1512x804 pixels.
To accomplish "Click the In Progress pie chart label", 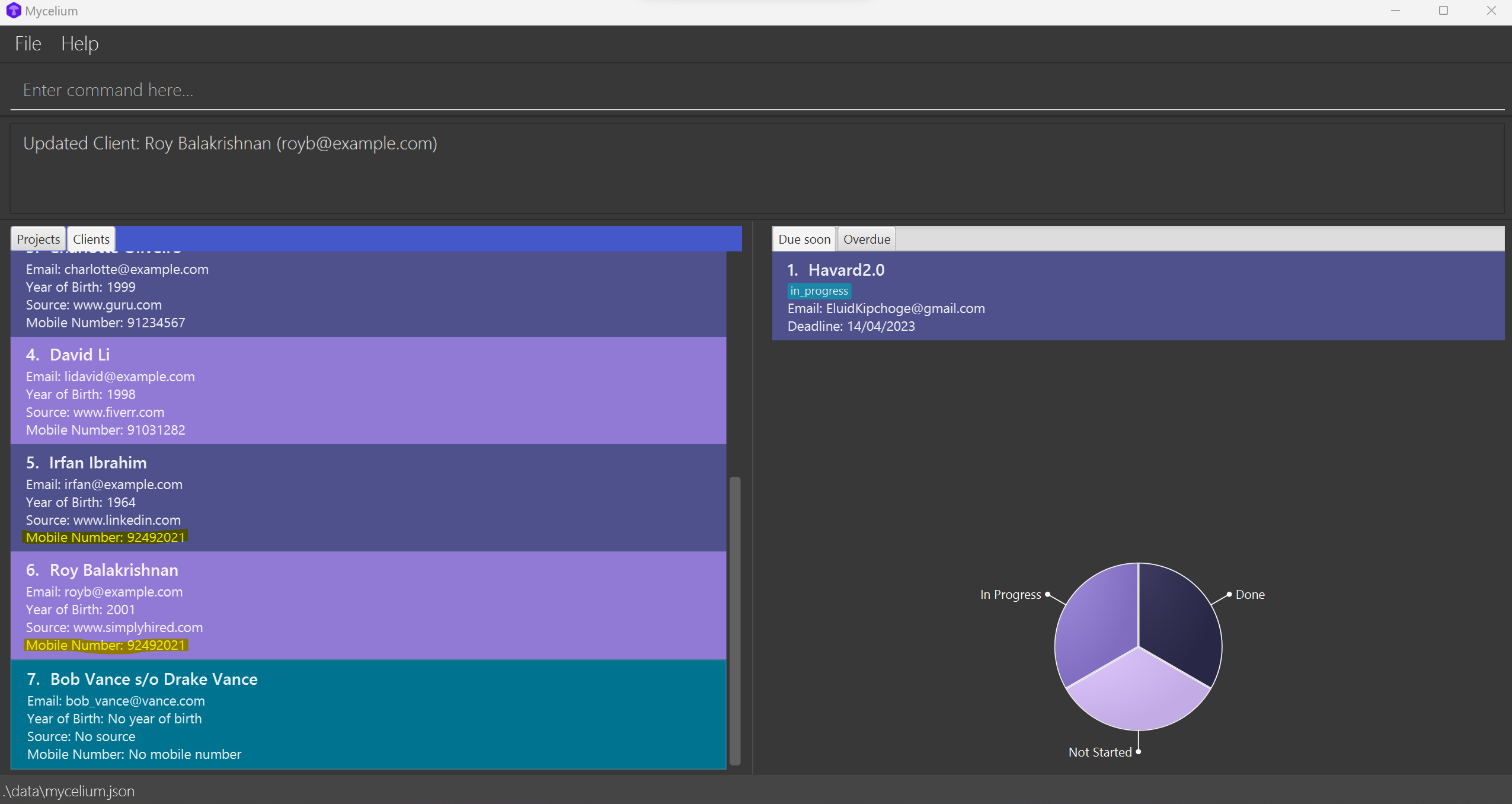I will click(x=1011, y=594).
